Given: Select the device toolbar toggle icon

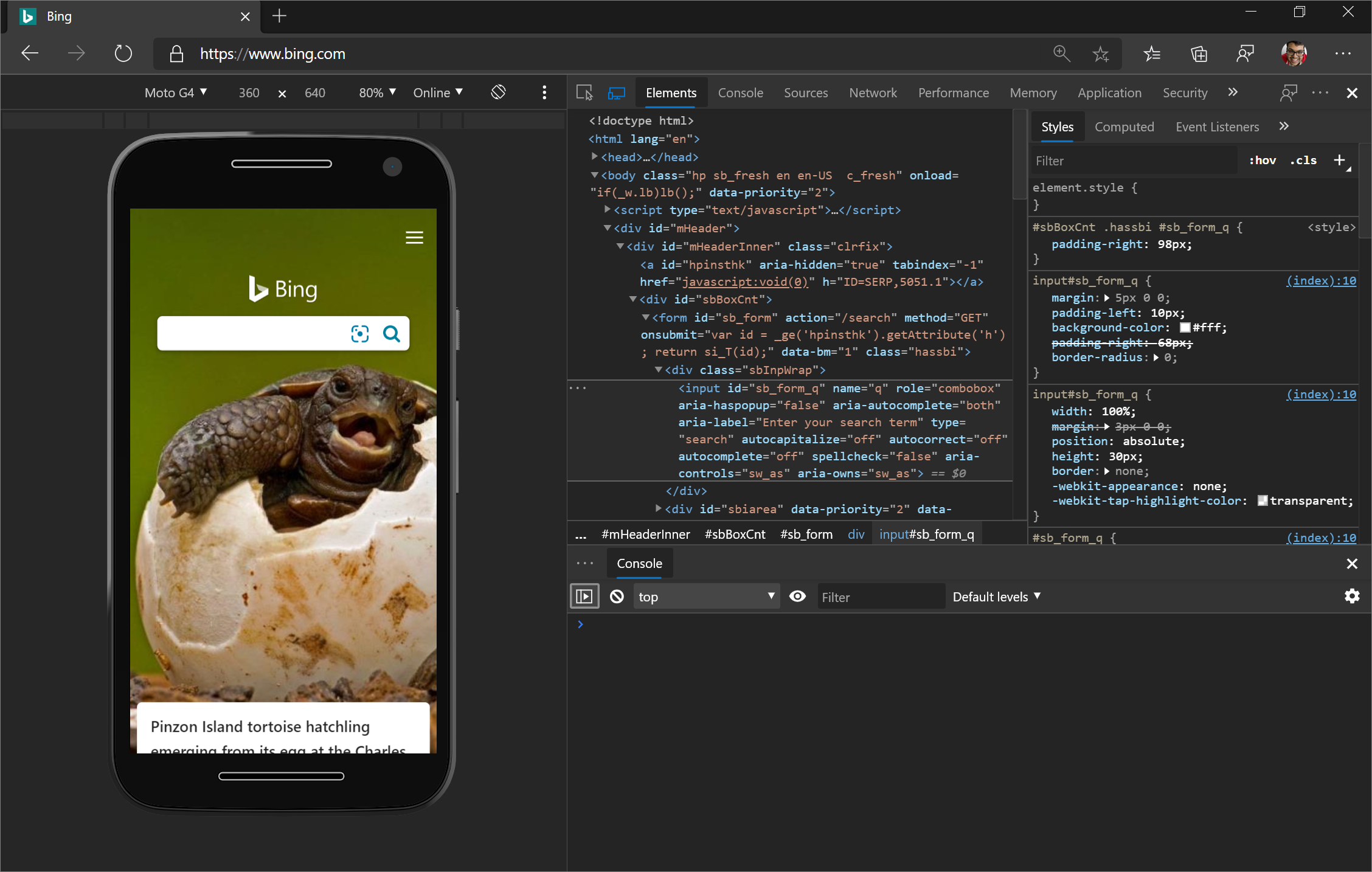Looking at the screenshot, I should [x=616, y=92].
